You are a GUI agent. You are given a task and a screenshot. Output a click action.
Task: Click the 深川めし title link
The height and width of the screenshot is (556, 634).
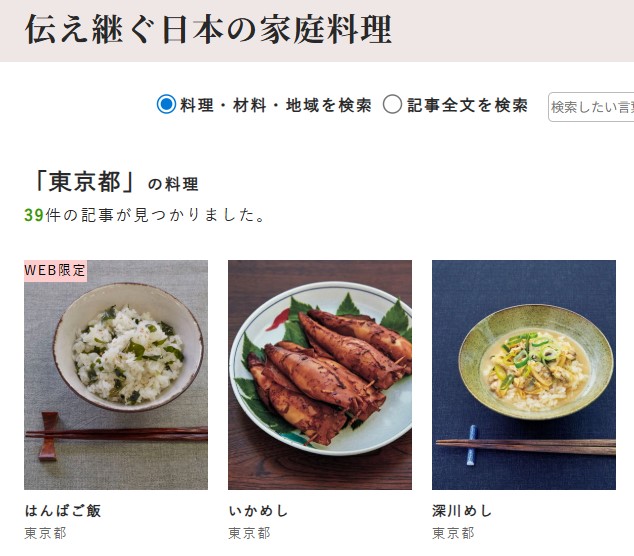[462, 511]
